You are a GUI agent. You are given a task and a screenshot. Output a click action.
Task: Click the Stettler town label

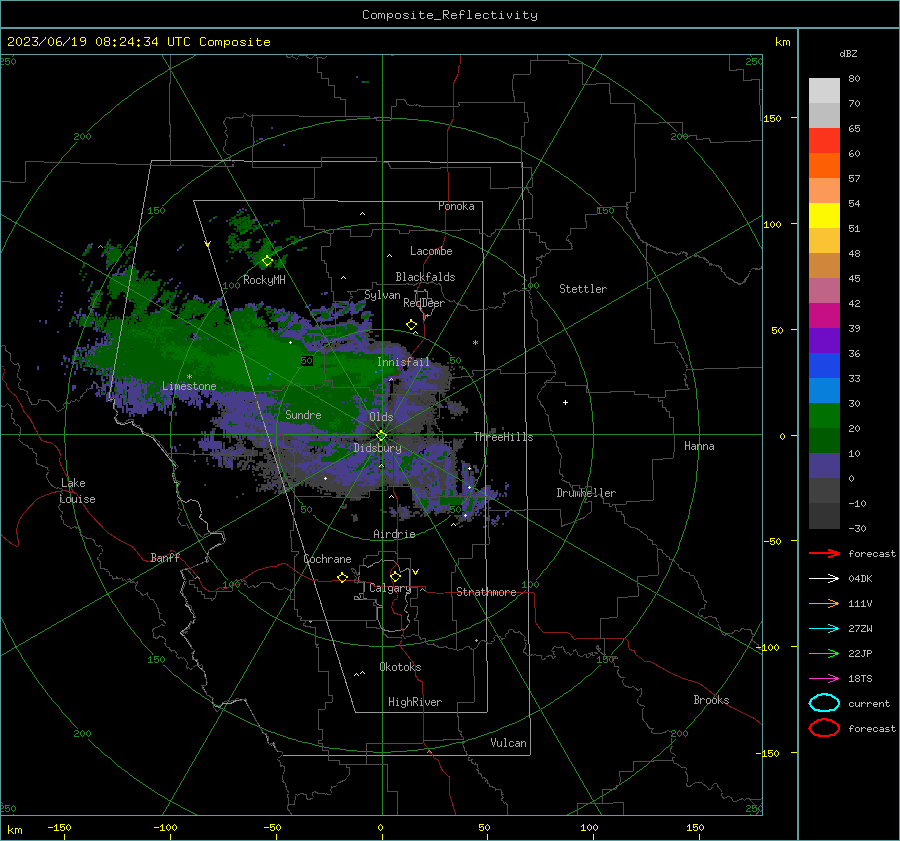pos(583,289)
